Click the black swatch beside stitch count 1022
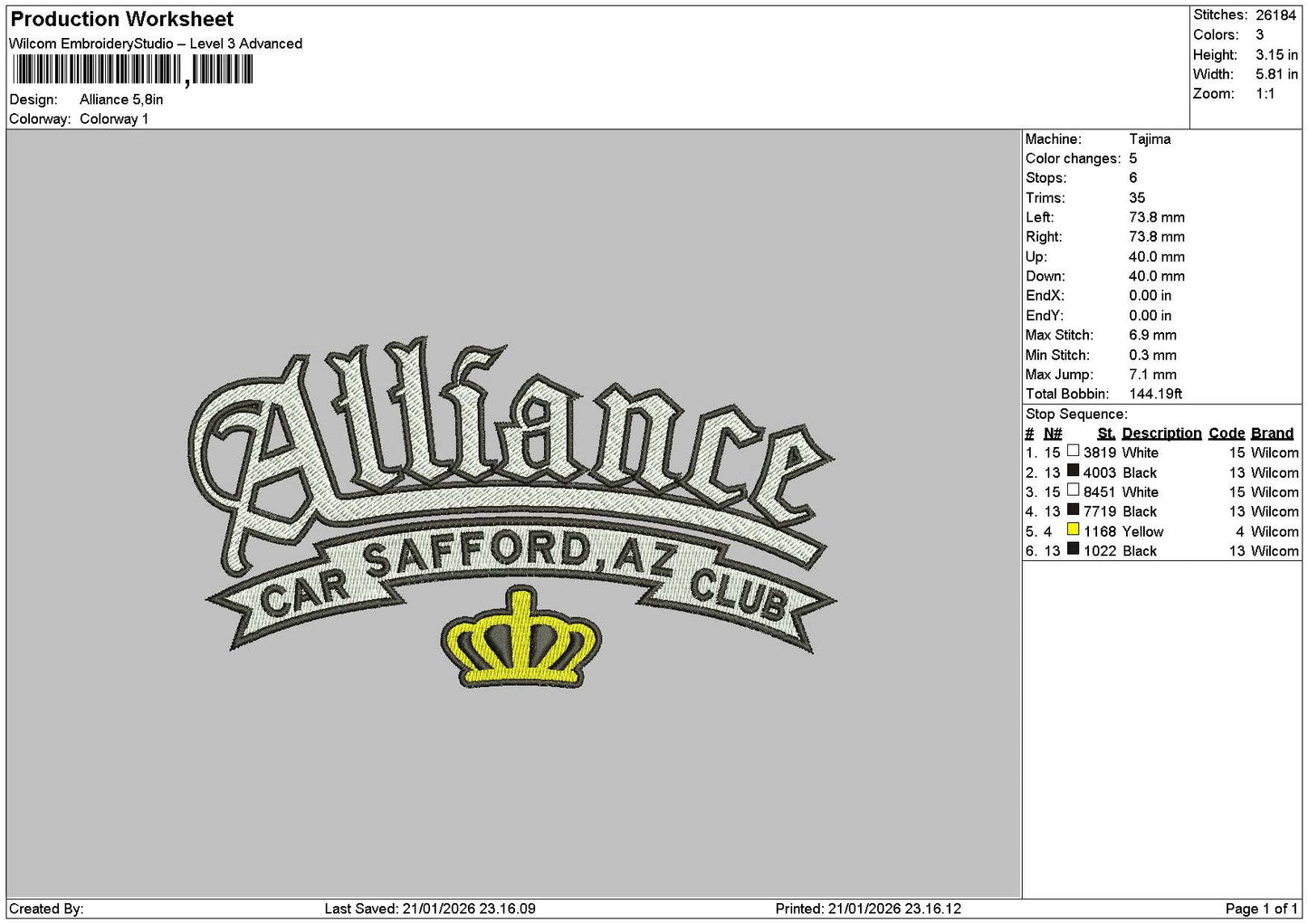Viewport: 1308px width, 924px height. coord(1073,548)
